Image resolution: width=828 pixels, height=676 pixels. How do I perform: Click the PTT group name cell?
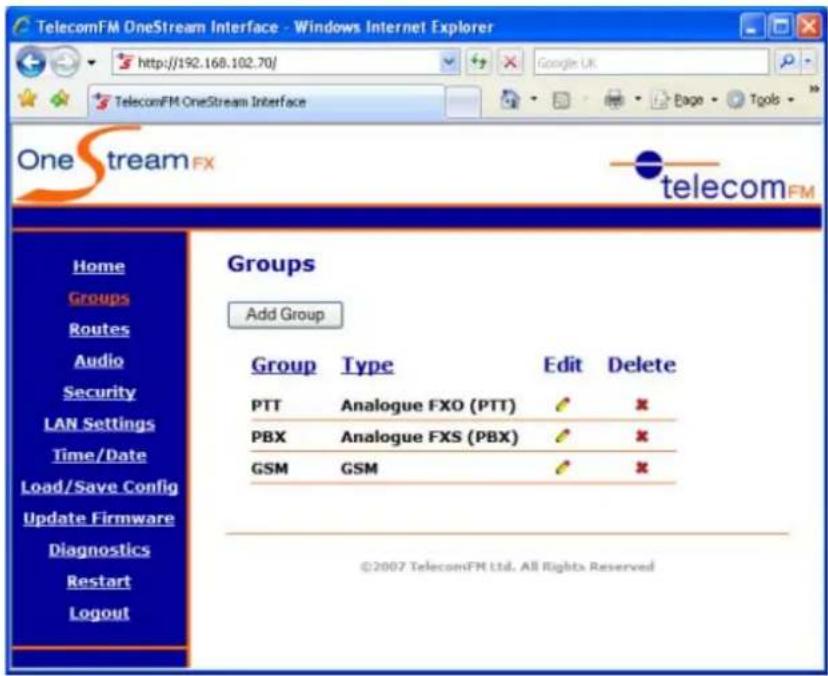(266, 406)
